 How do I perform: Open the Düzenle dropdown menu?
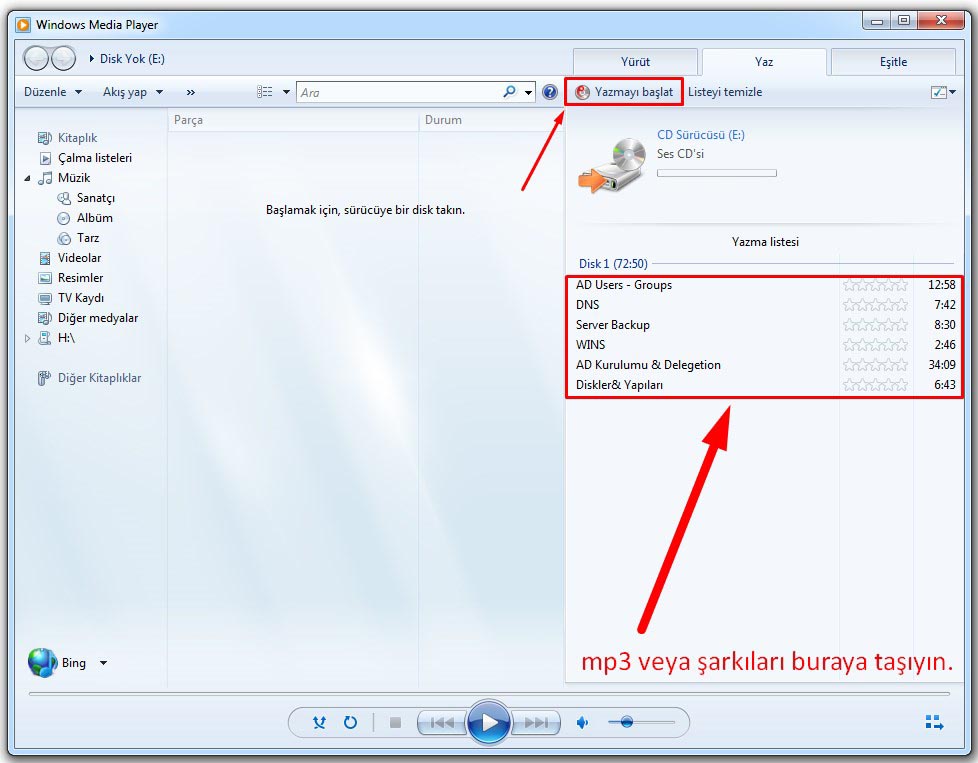pos(52,92)
